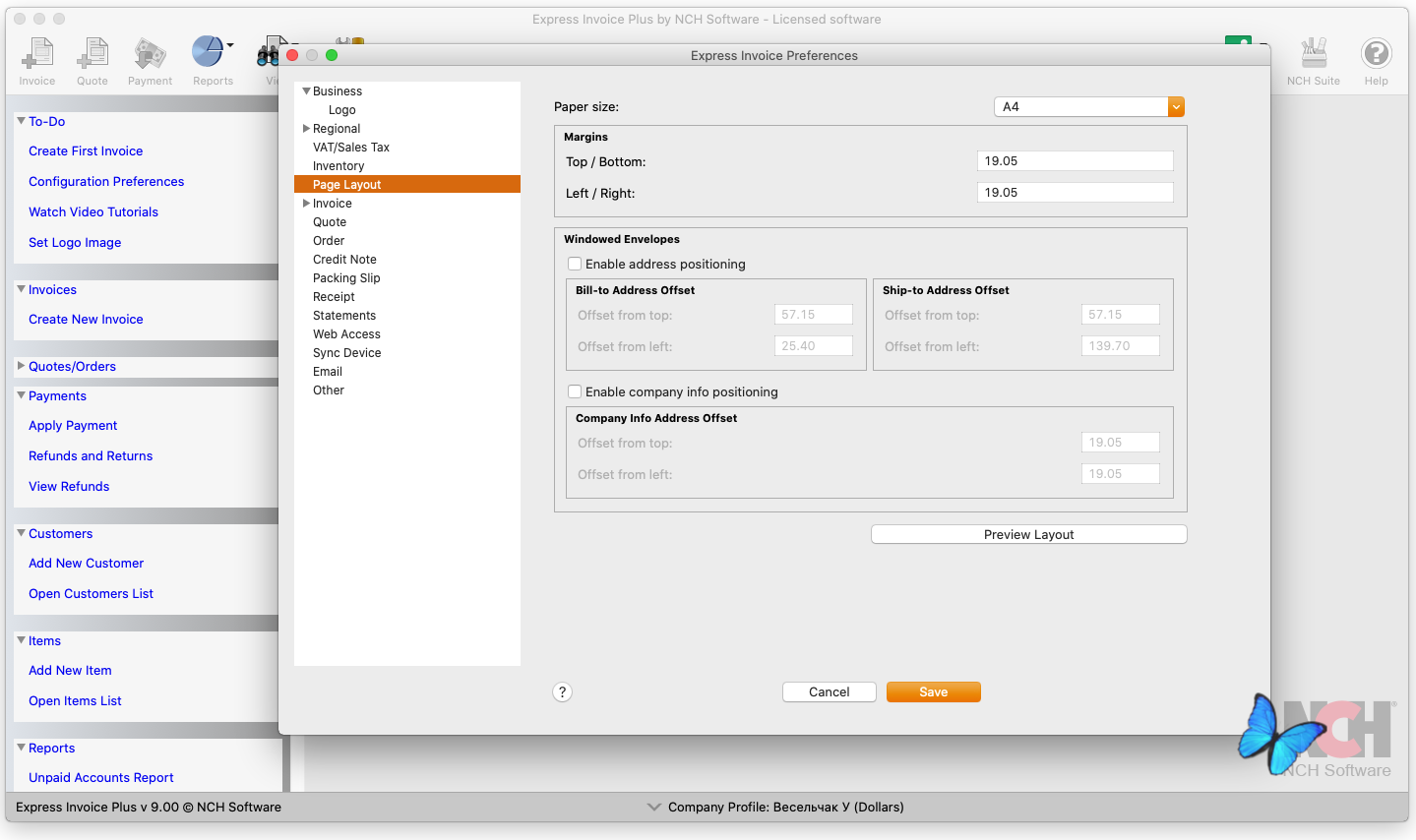Select Sync Device preferences page
The width and height of the screenshot is (1416, 840).
coord(346,353)
